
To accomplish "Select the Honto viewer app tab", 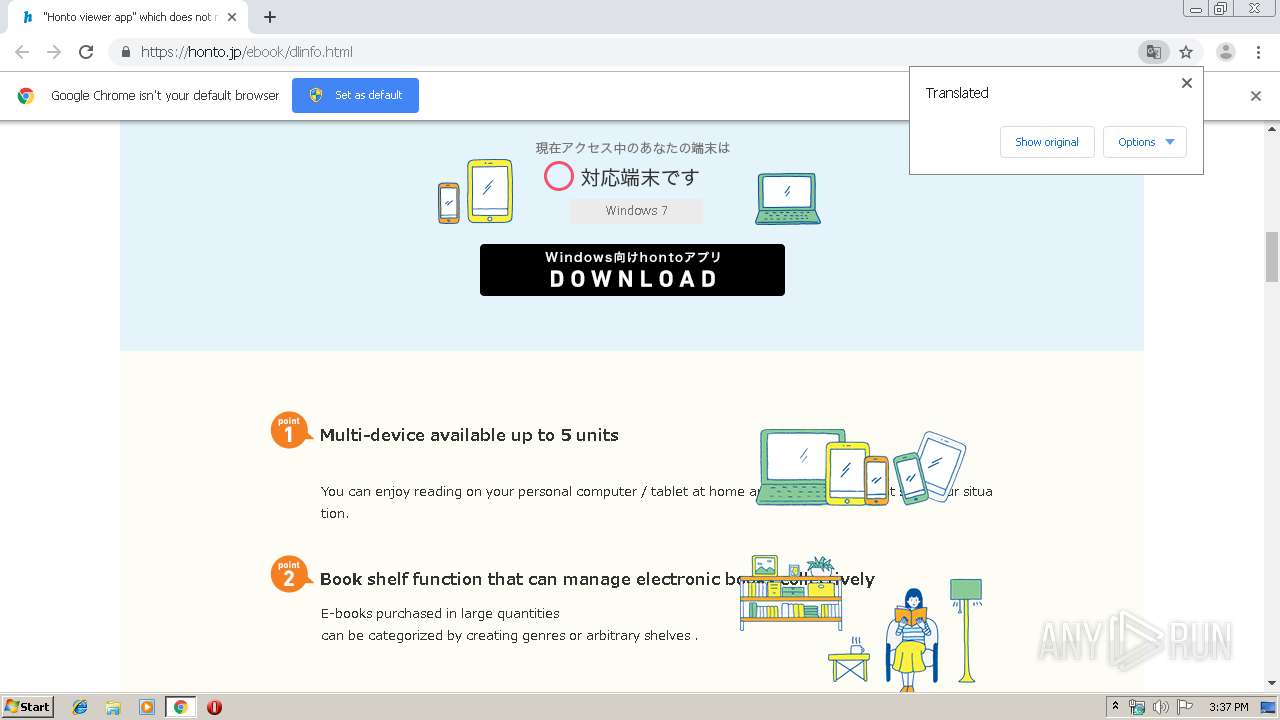I will pyautogui.click(x=126, y=17).
